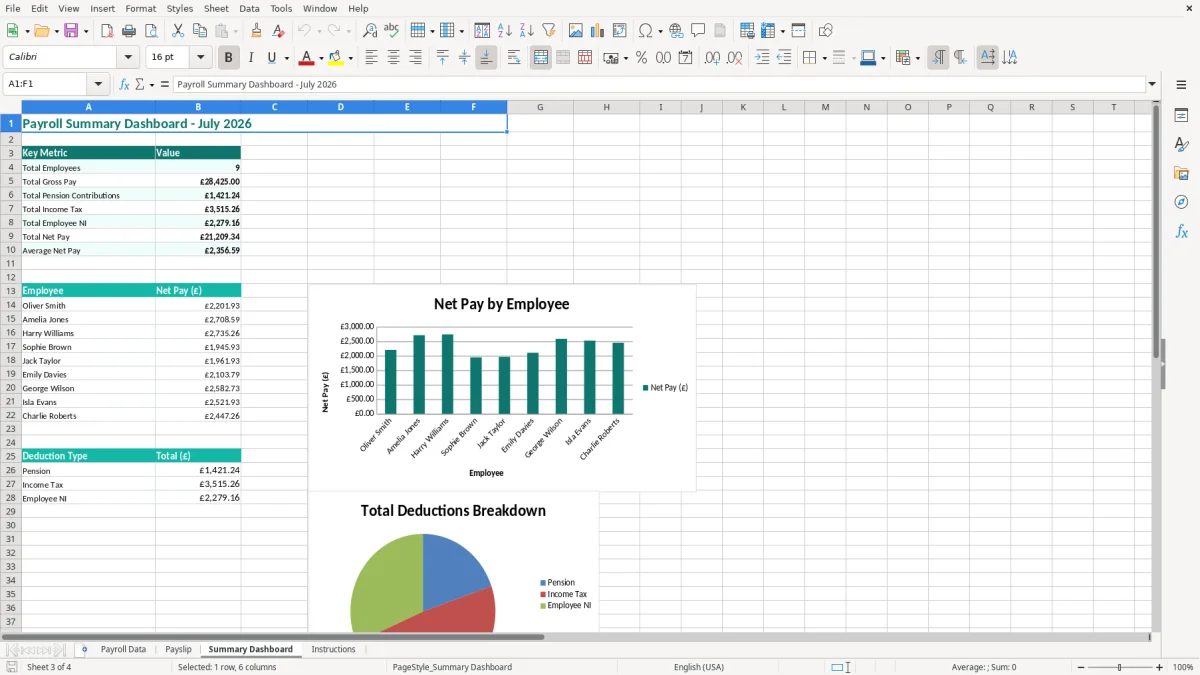The height and width of the screenshot is (675, 1200).
Task: Open the Name Box A1:F1 dropdown
Action: 98,85
